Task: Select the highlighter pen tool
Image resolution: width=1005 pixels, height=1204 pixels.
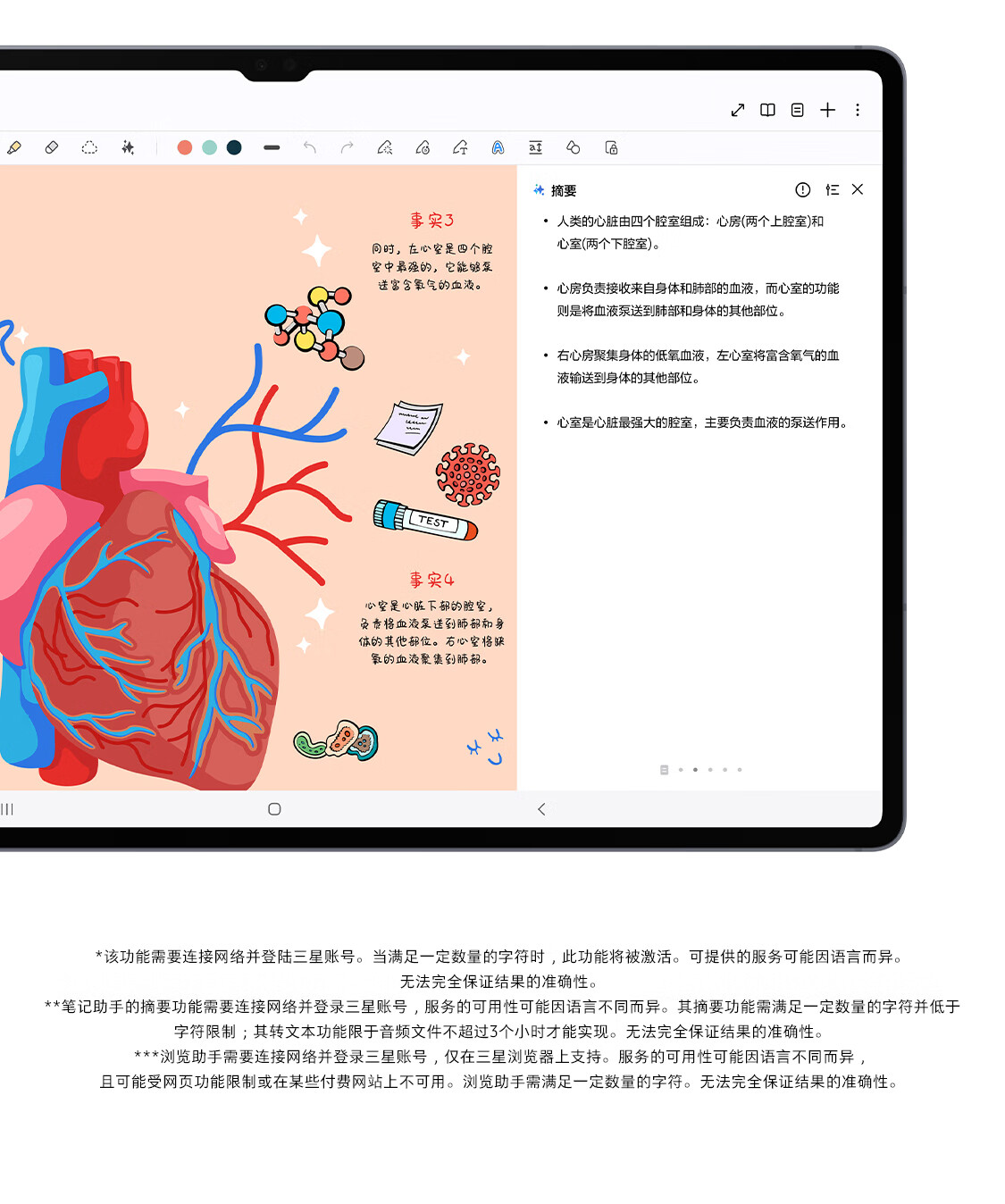Action: coord(14,147)
